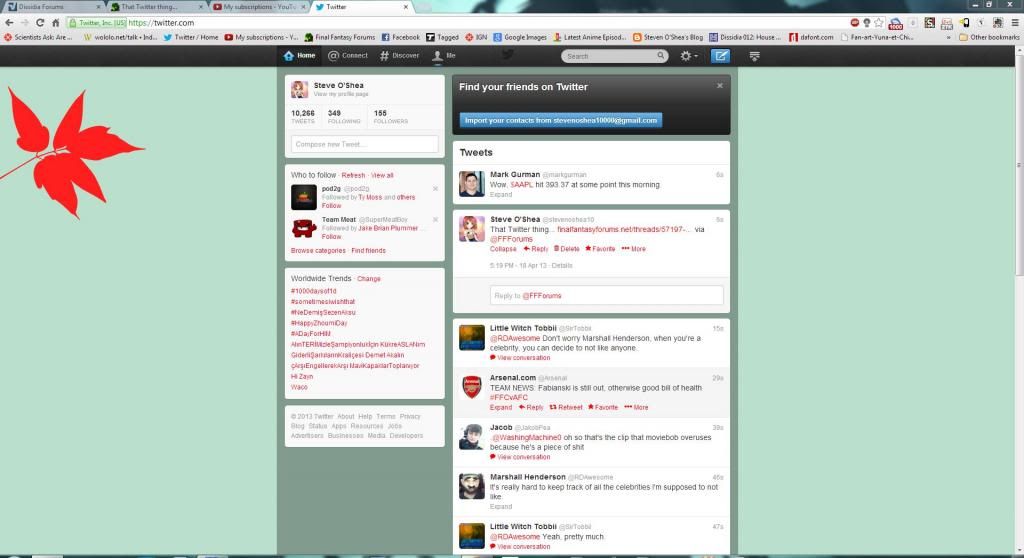
Task: Click the Twitter search box
Action: 615,56
